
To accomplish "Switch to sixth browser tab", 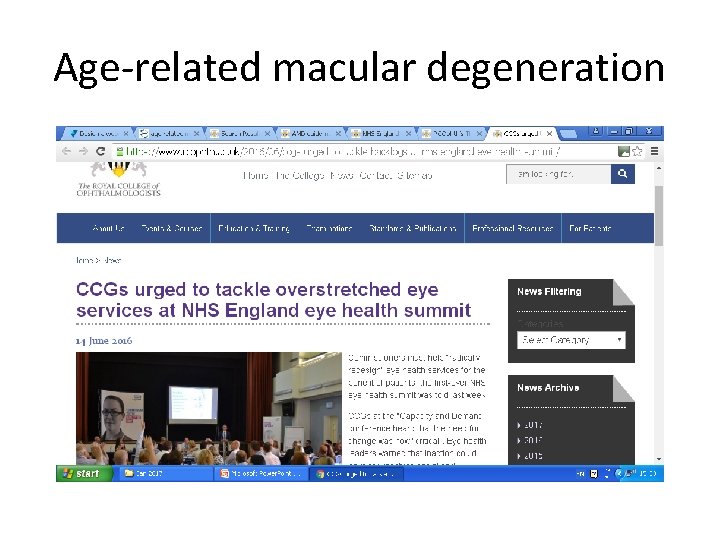I will pos(450,134).
